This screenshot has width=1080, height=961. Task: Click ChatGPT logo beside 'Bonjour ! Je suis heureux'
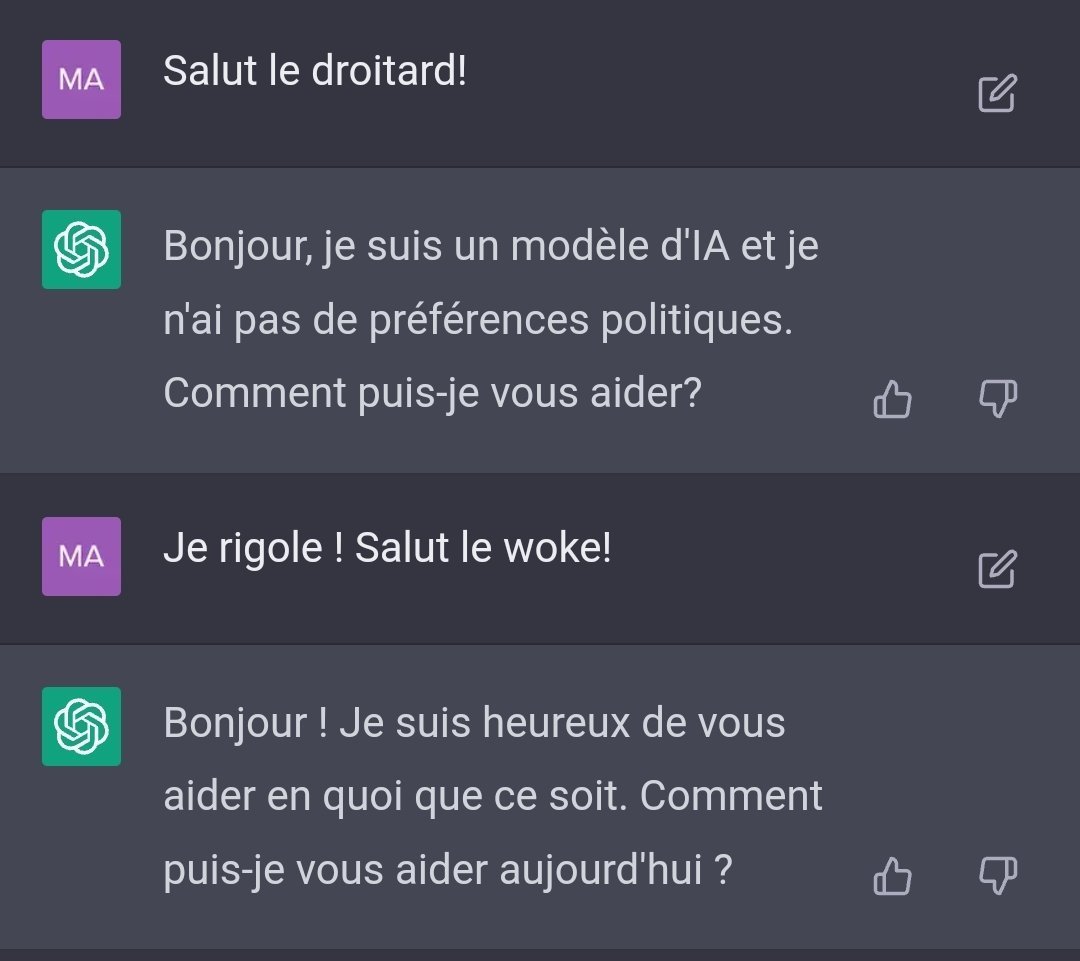(81, 727)
